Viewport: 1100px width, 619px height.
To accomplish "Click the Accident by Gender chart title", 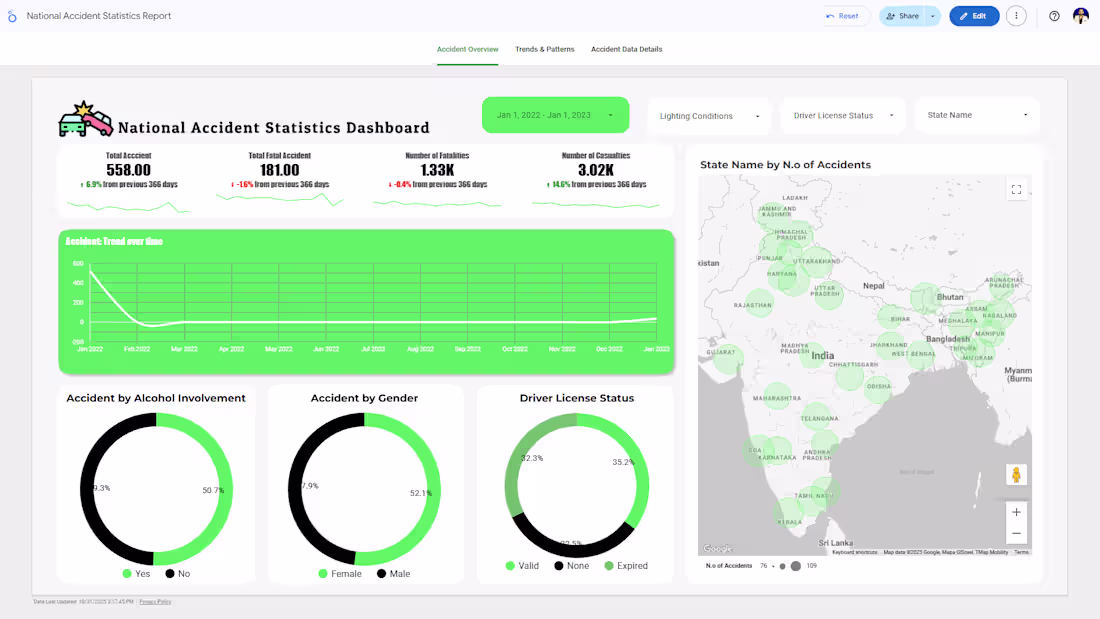I will point(364,398).
